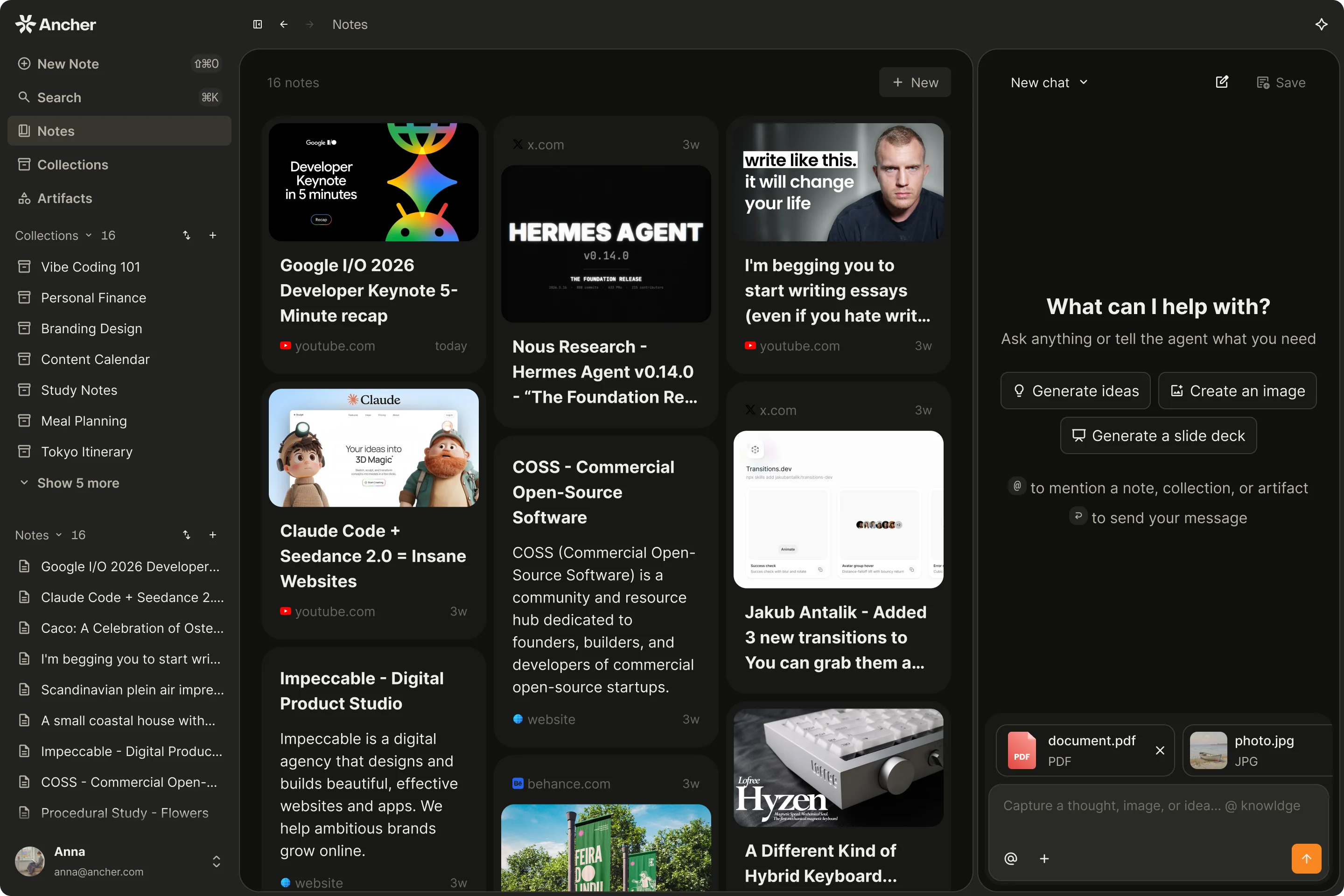Create a New Note from sidebar
Viewport: 1344px width, 896px height.
tap(119, 64)
